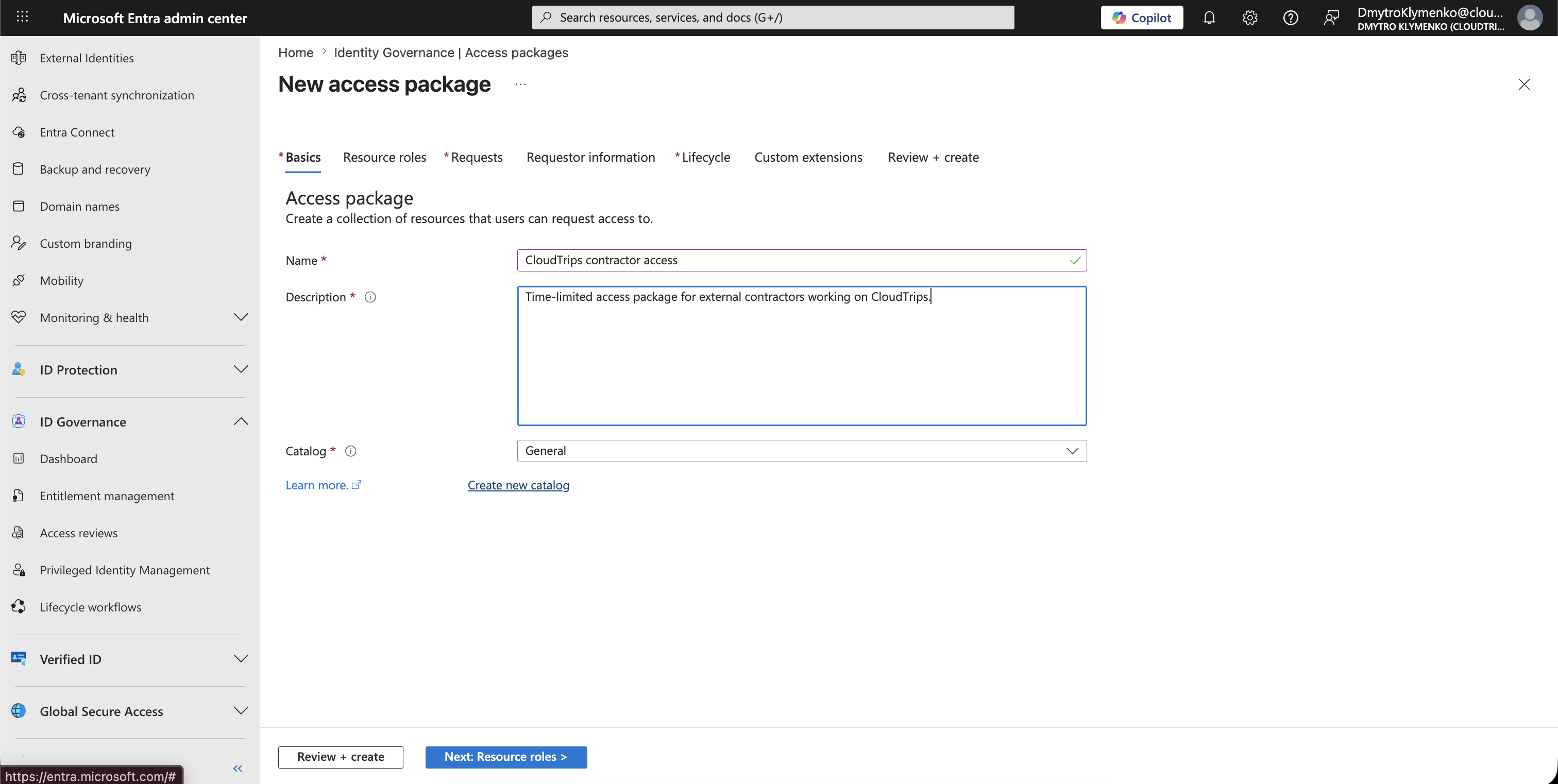Open the feedback icon in the header
1558x784 pixels.
point(1331,18)
